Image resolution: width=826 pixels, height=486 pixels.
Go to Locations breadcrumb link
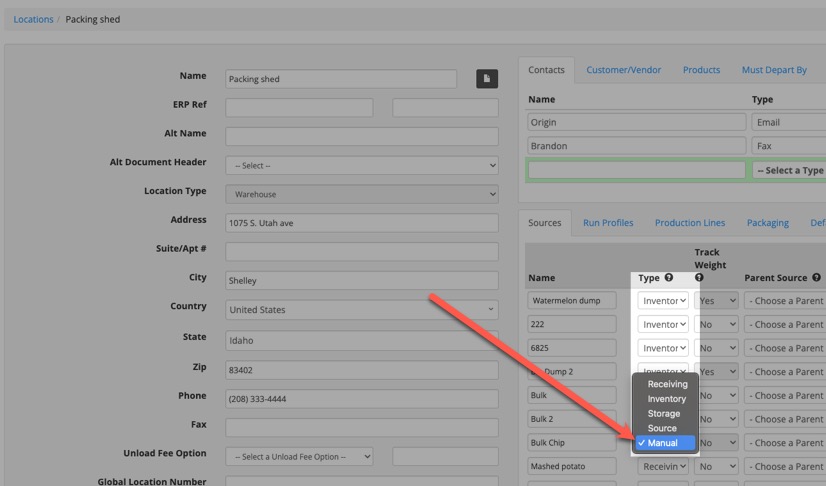(x=33, y=19)
